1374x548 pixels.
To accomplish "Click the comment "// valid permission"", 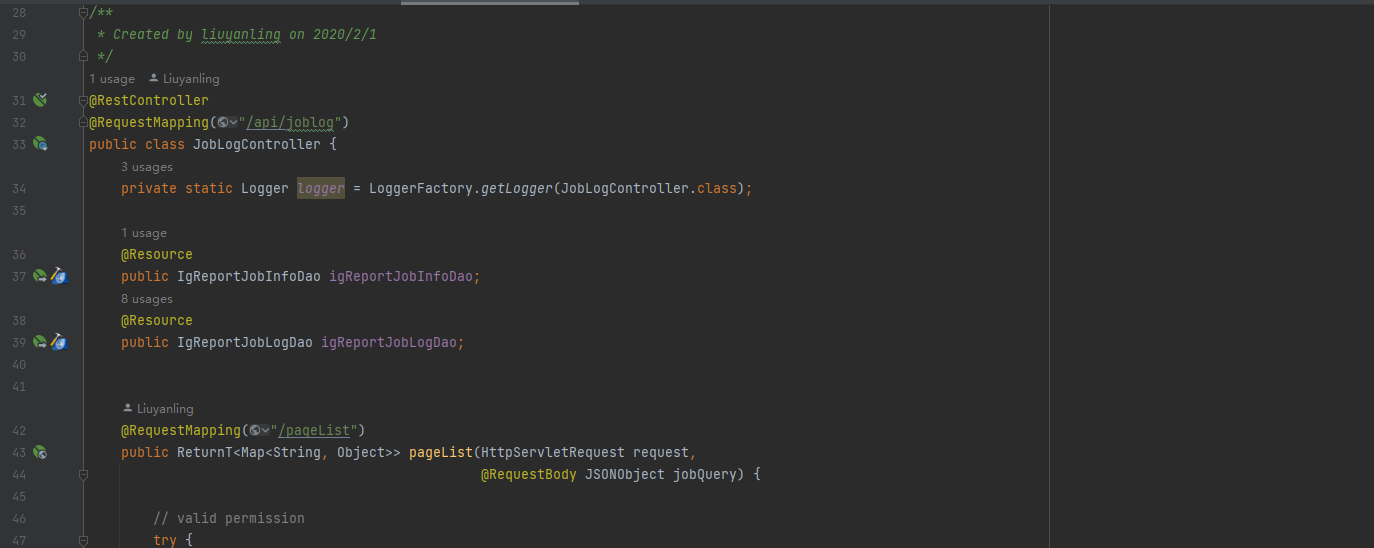I will coord(229,518).
